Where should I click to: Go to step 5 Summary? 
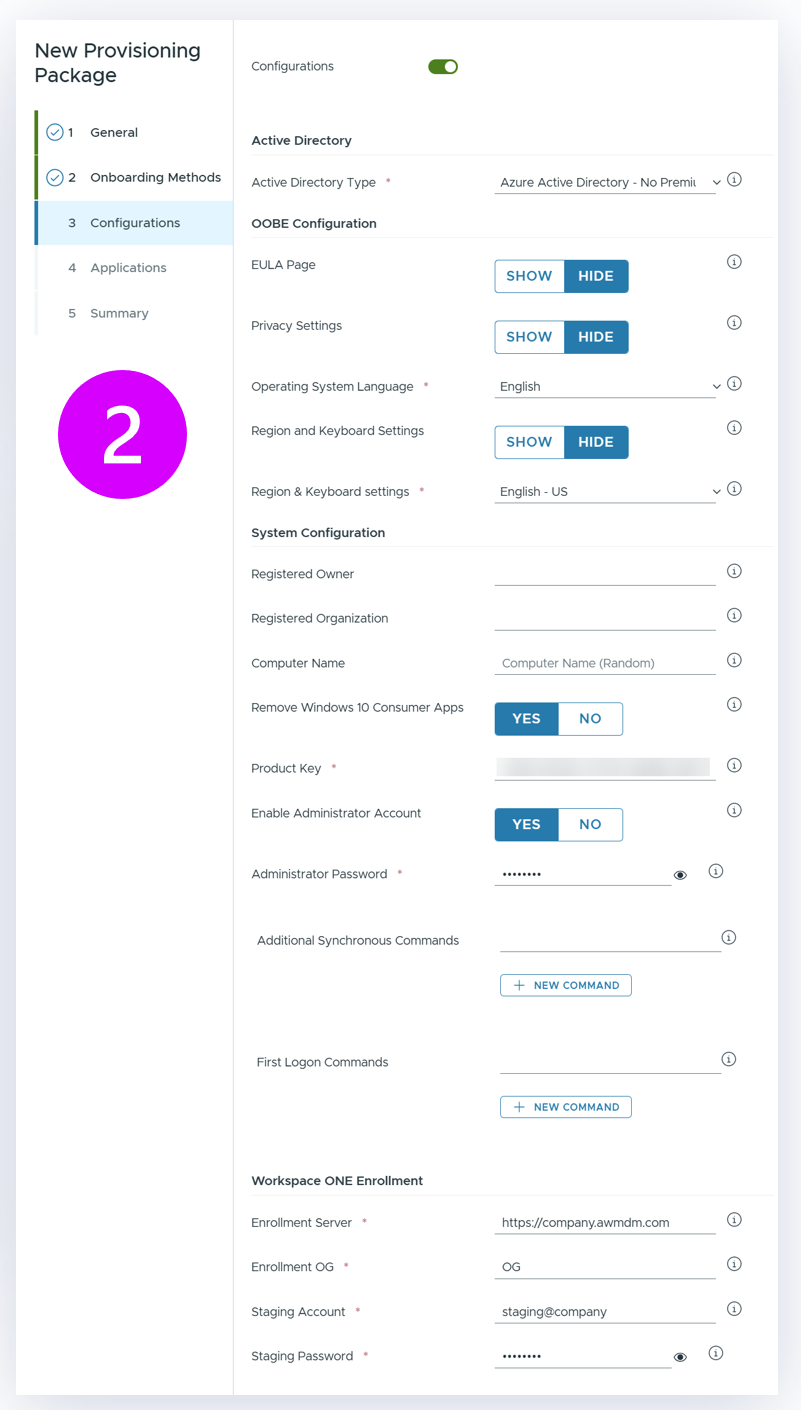(x=119, y=313)
